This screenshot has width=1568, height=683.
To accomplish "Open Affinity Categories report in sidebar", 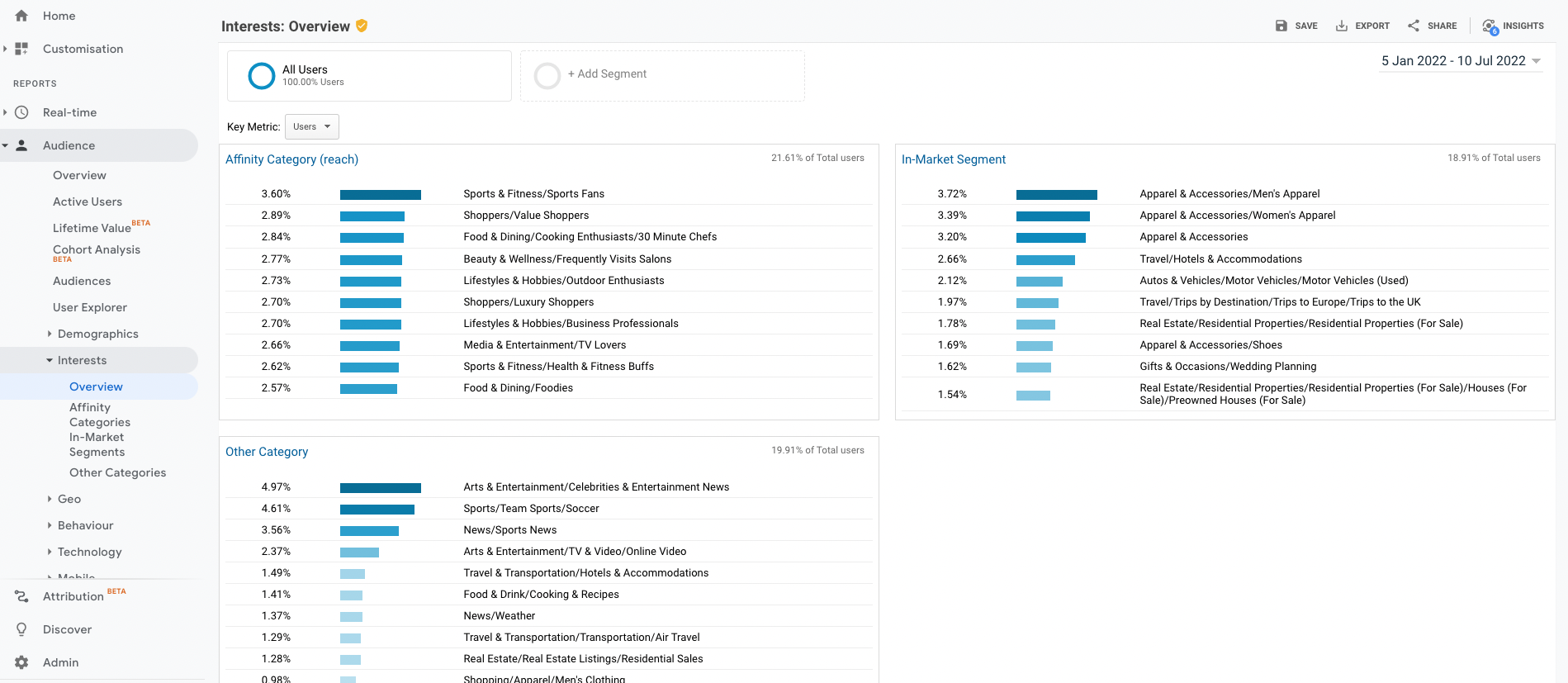I will point(99,415).
